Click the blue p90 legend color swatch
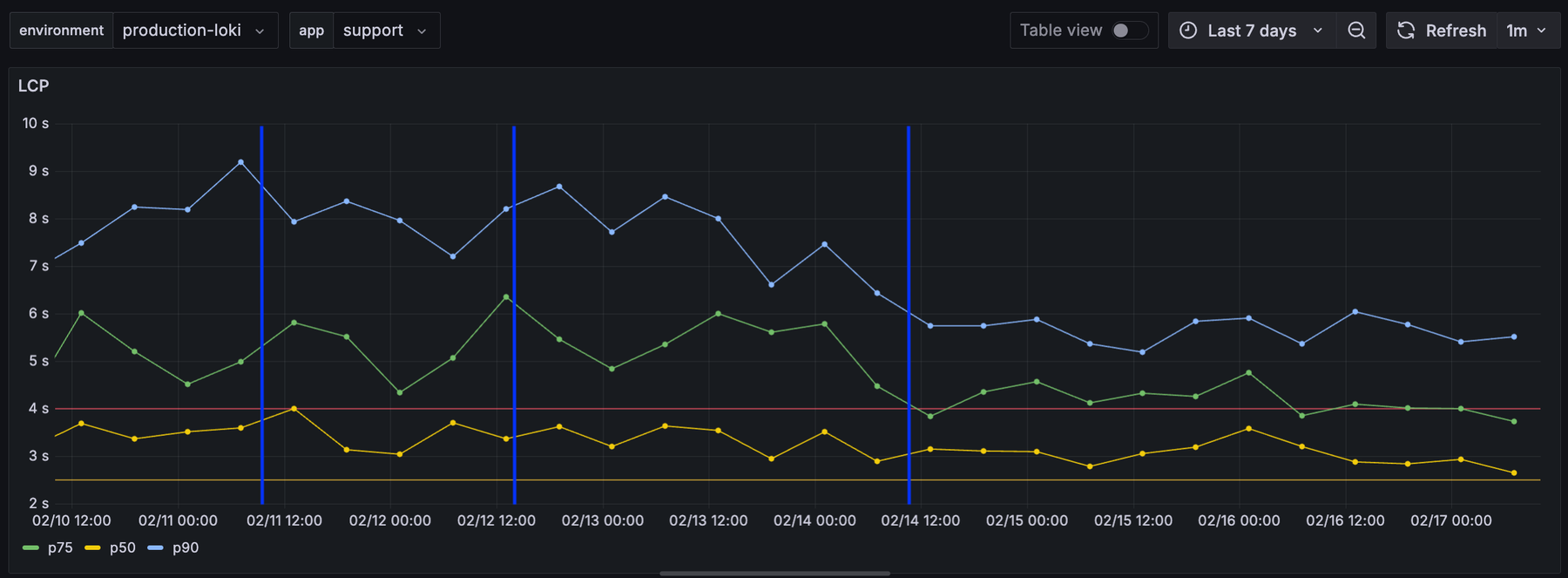The width and height of the screenshot is (1568, 578). pyautogui.click(x=156, y=547)
